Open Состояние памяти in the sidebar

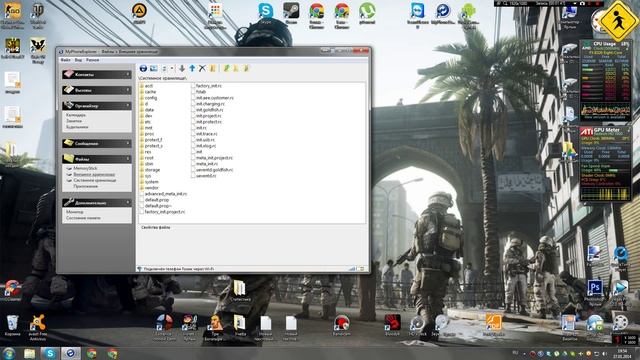click(83, 218)
